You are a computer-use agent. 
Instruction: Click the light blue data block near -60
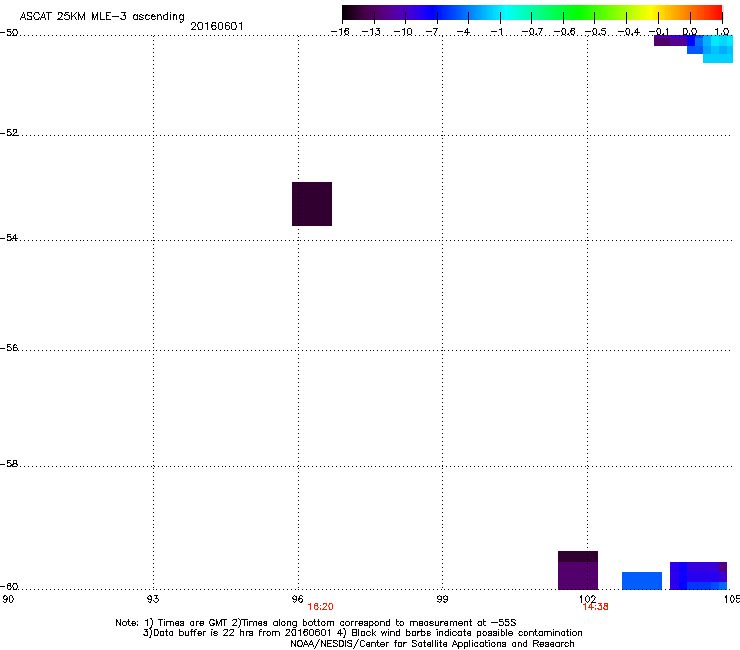click(x=642, y=581)
